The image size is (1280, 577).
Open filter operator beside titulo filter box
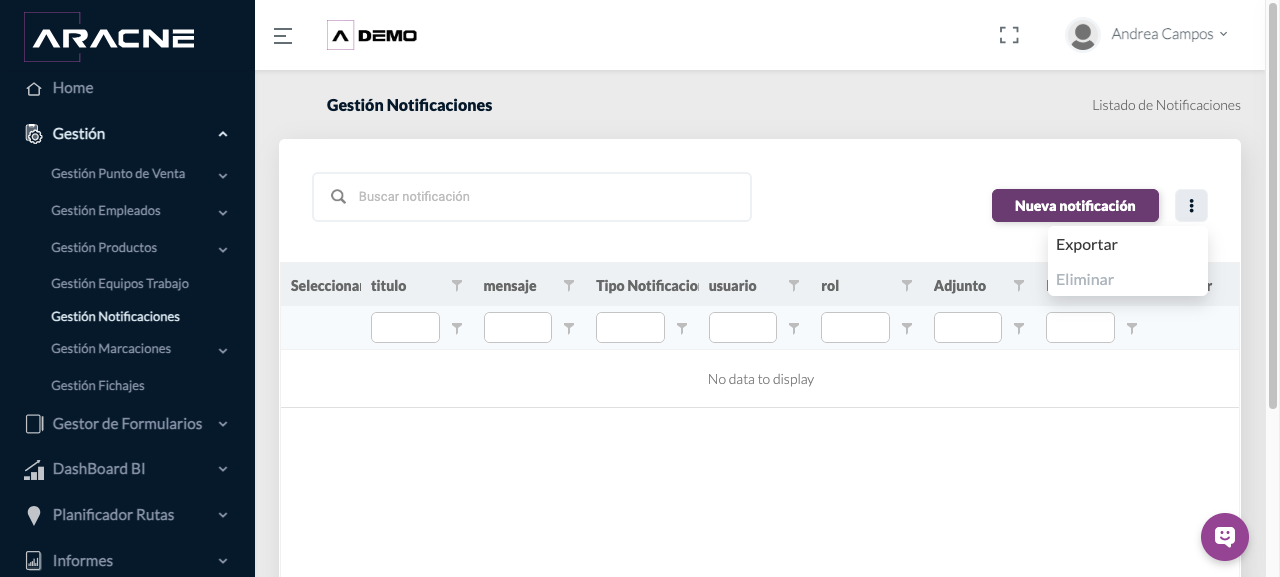pos(457,328)
